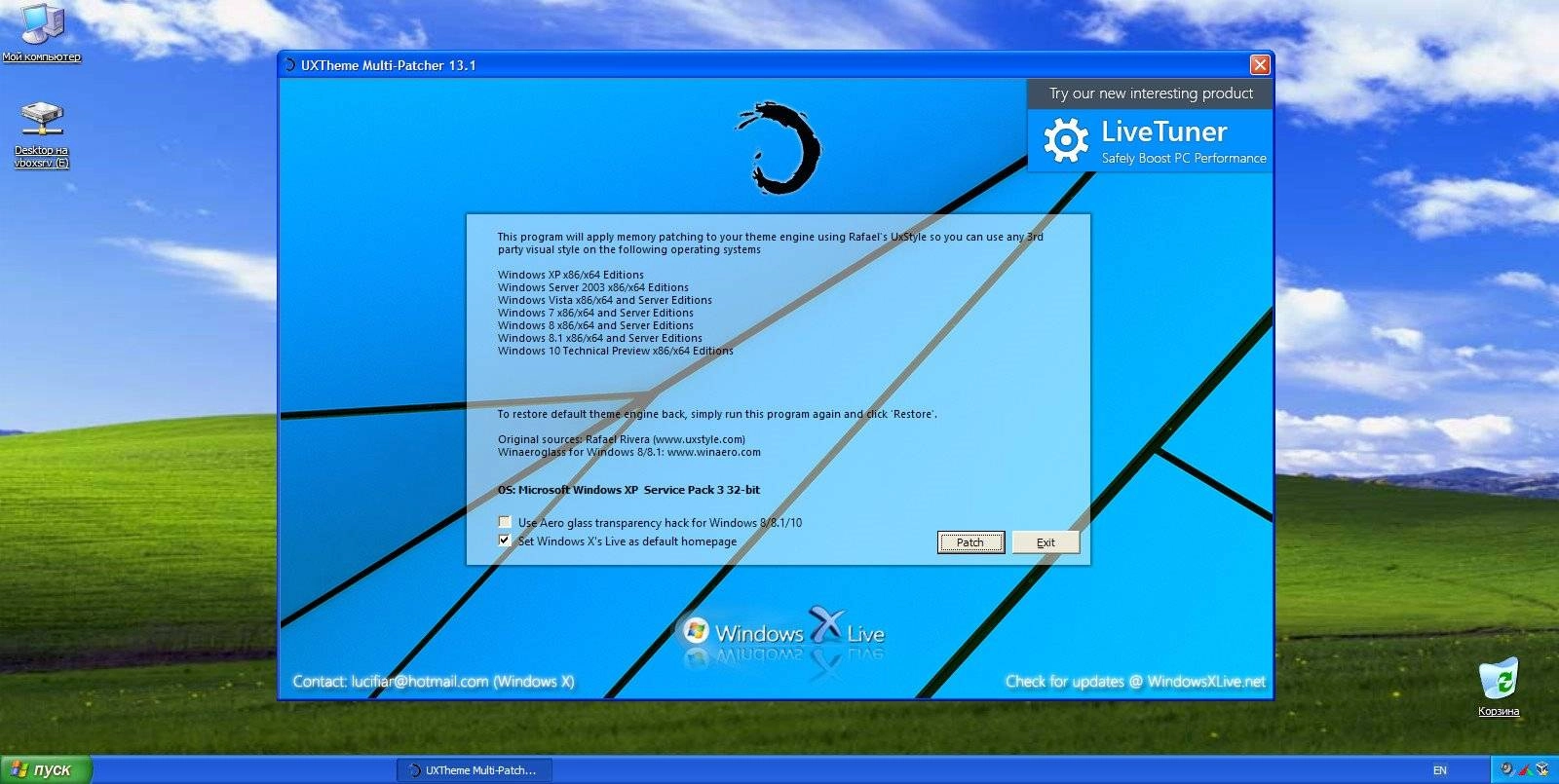Select the UXTheme Multi-Patch taskbar button
Screen dimensions: 1559x784
[475, 769]
